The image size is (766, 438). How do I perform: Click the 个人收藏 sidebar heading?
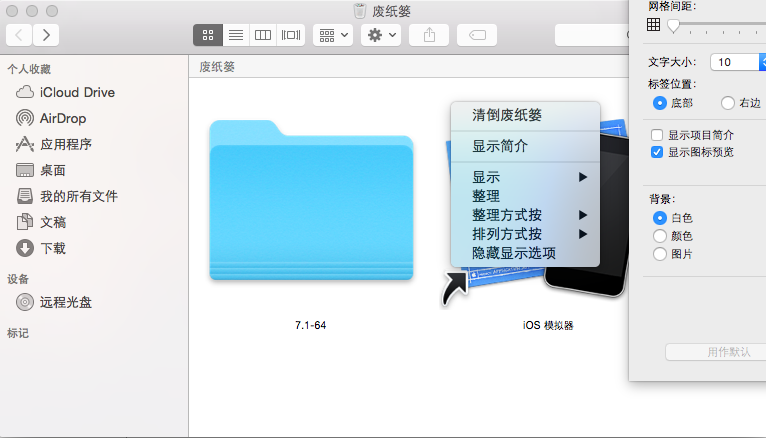[29, 69]
